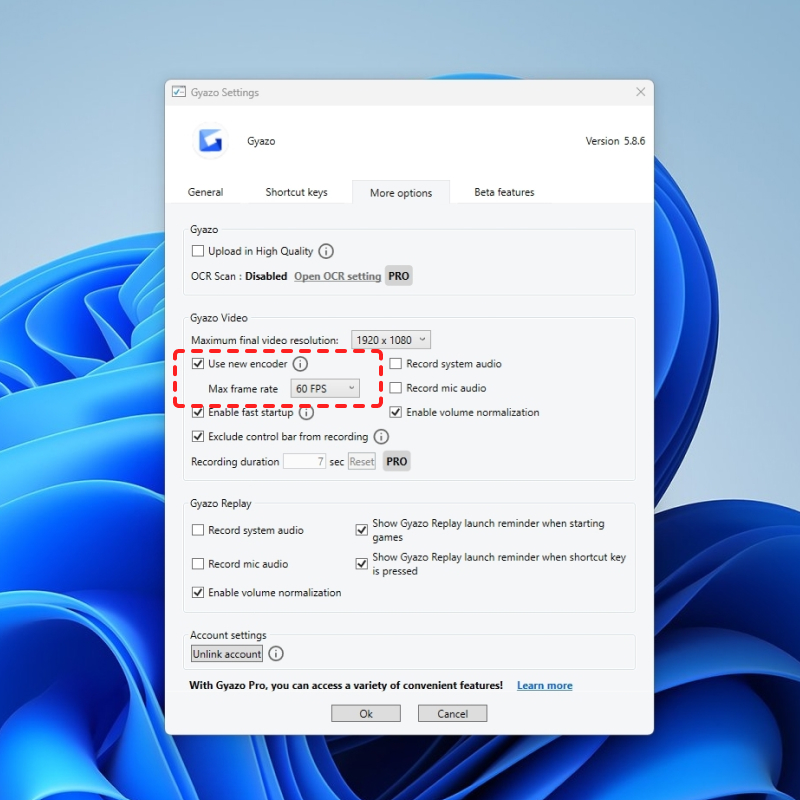Screen dimensions: 800x800
Task: Switch to Beta features tab
Action: tap(504, 192)
